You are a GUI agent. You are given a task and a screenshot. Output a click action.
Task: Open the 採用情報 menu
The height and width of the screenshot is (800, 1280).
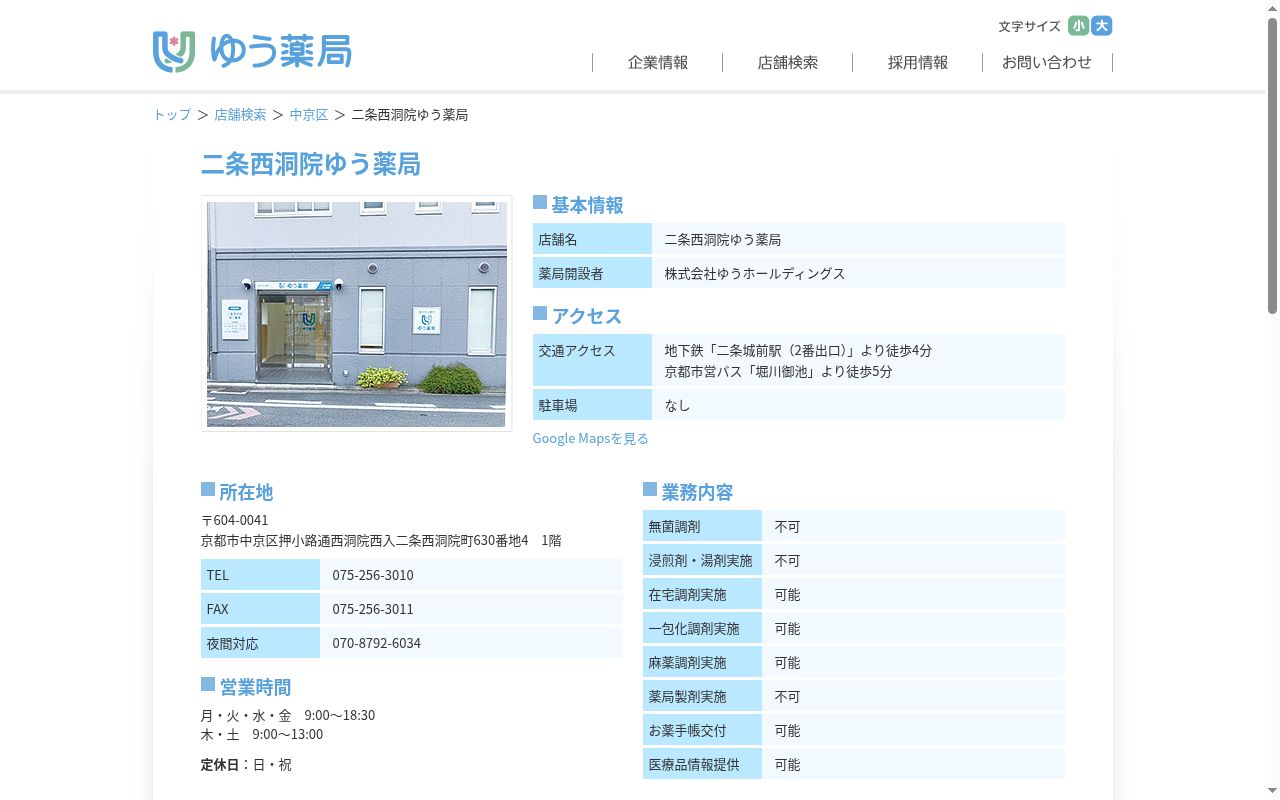click(918, 62)
